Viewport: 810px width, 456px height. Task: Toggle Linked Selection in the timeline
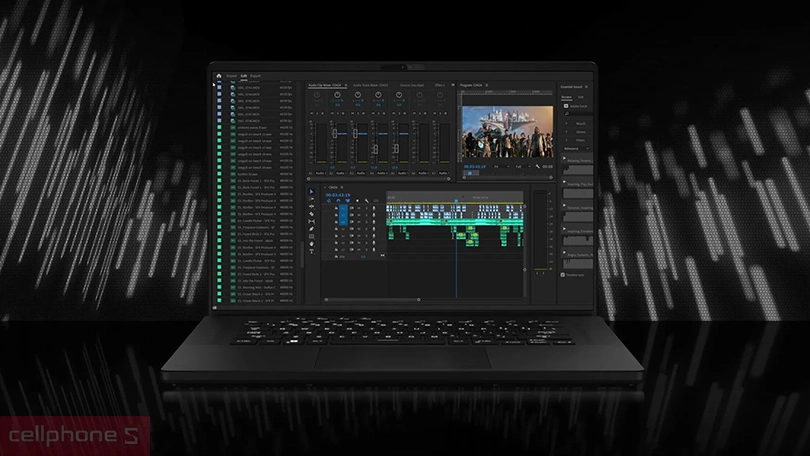coord(348,201)
